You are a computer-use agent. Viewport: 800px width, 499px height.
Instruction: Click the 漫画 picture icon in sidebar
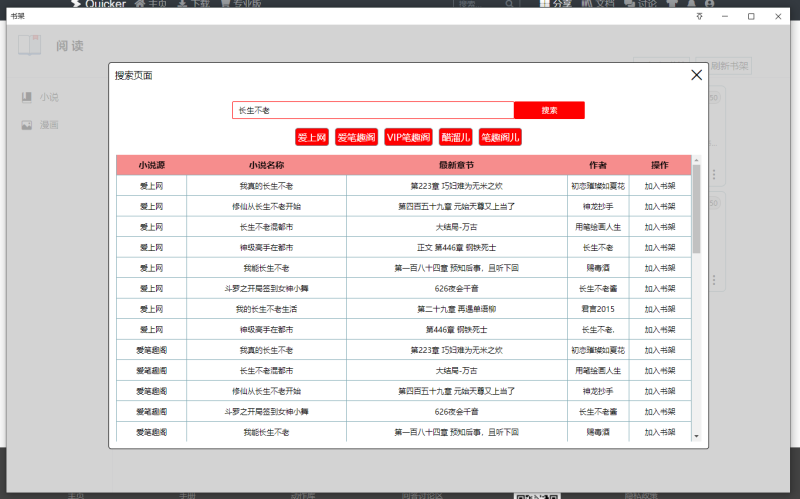coord(27,125)
